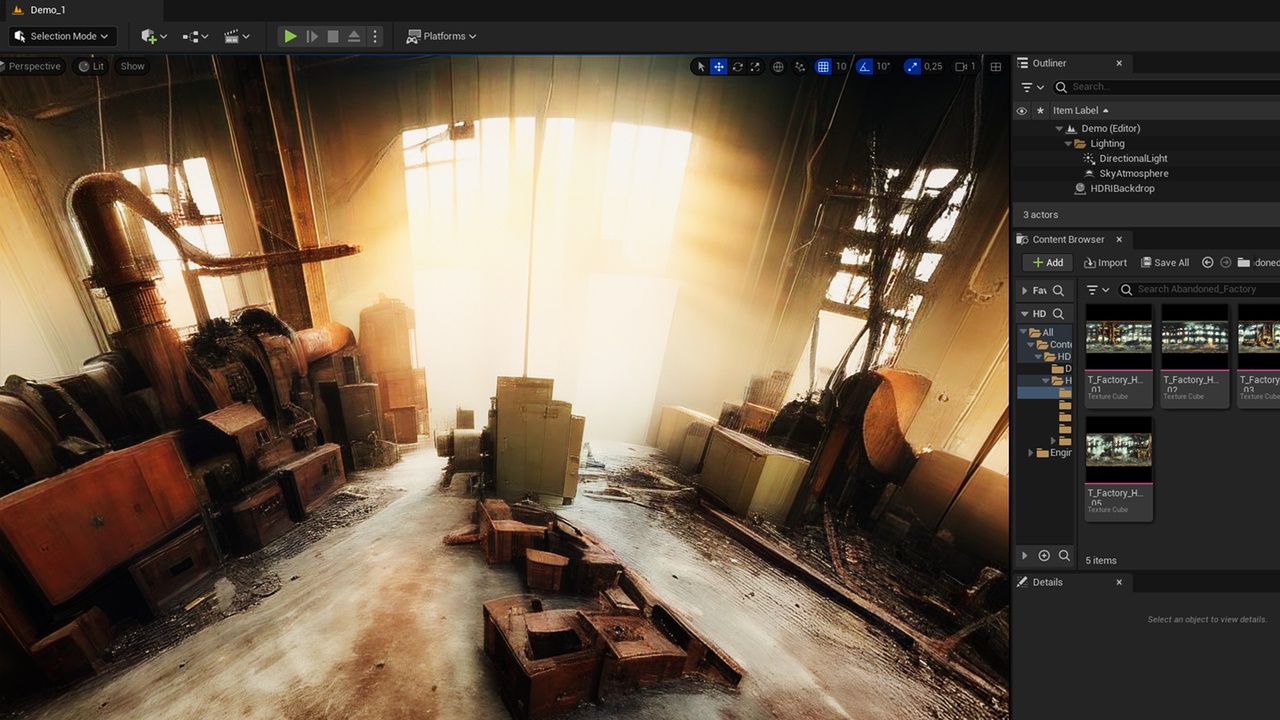This screenshot has height=720, width=1280.
Task: Open grid snap size value 10
Action: pos(841,67)
